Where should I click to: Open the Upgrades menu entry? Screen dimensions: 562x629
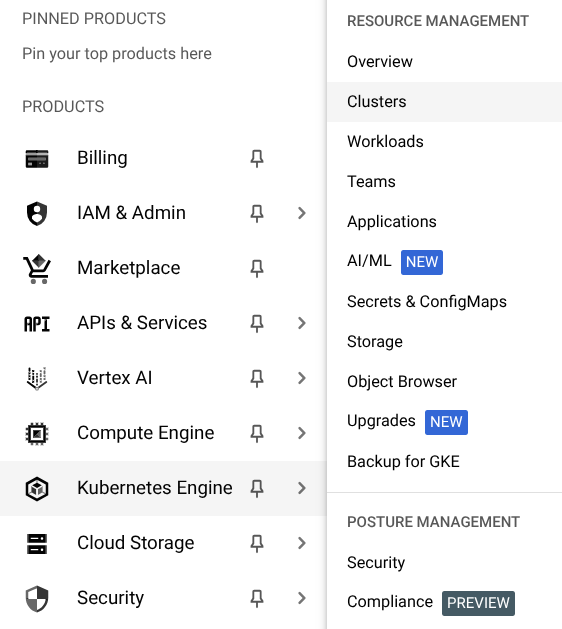pyautogui.click(x=381, y=421)
